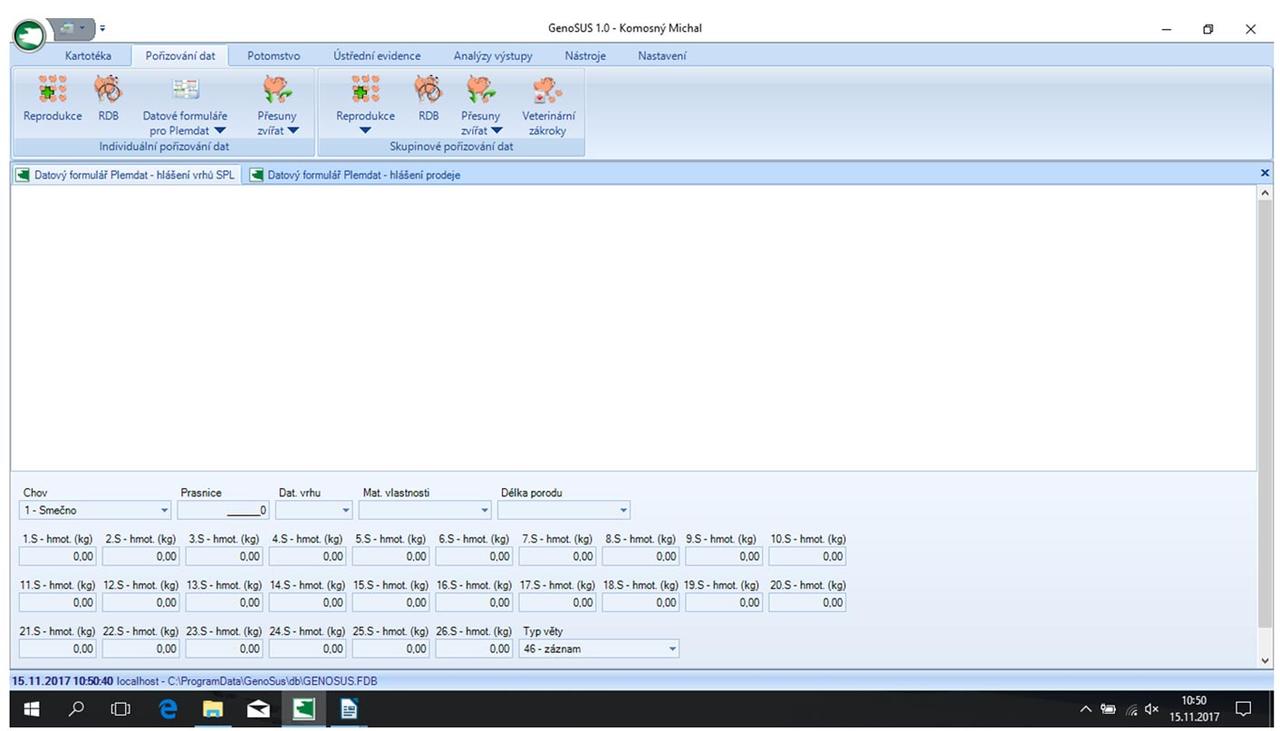Click the 8.S - hmot. (kg) field
1280x731 pixels.
(641, 556)
